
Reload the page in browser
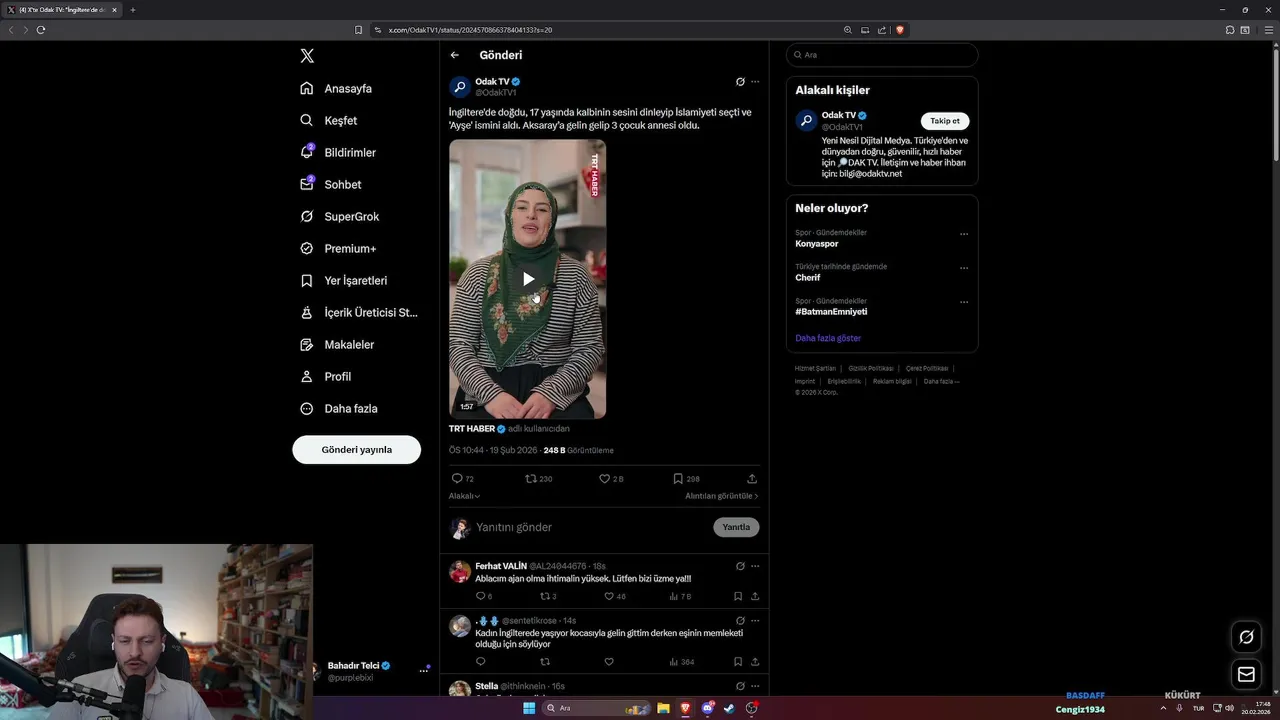coord(41,30)
